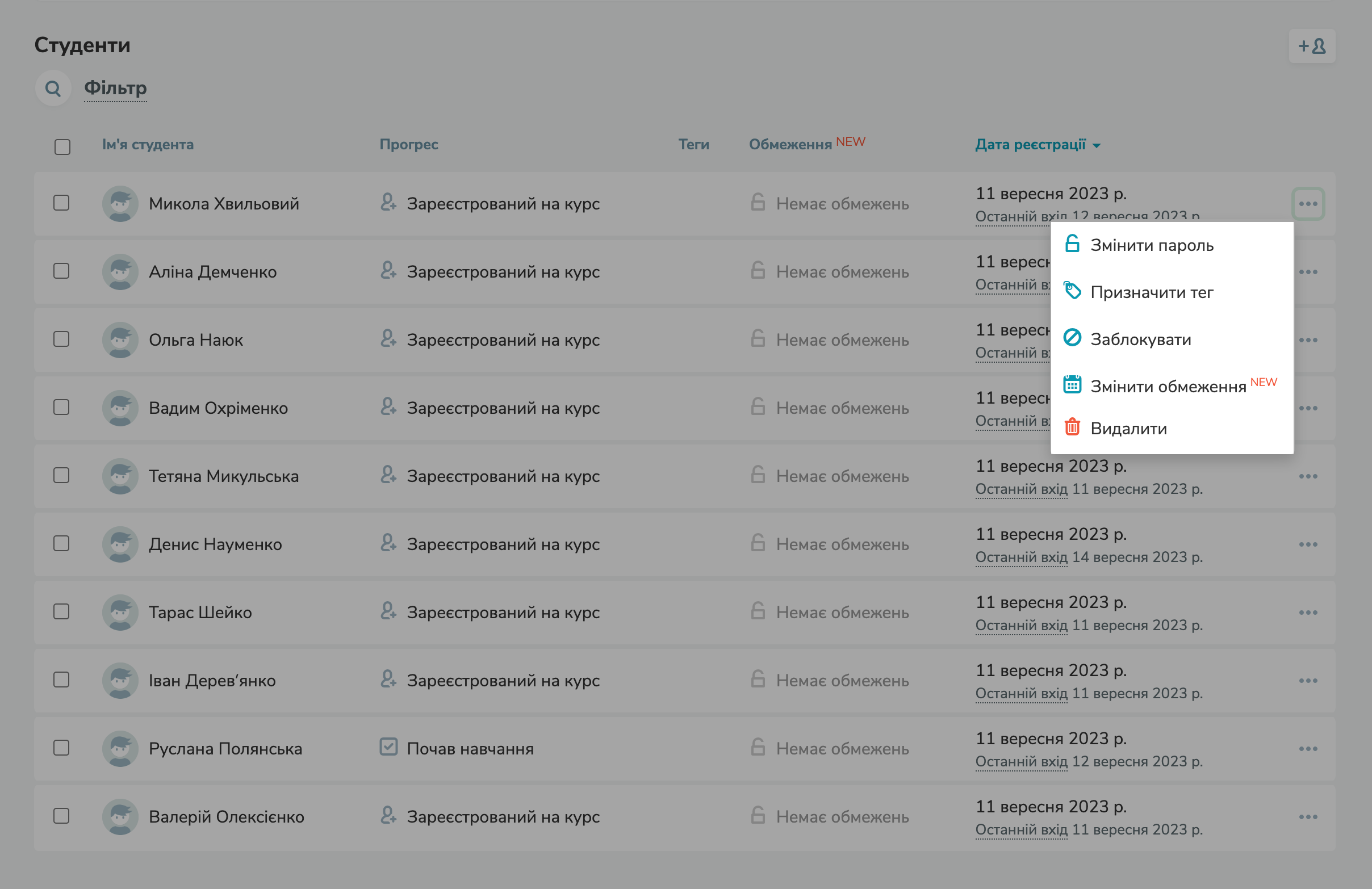
Task: Click the add student icon button
Action: [x=1311, y=46]
